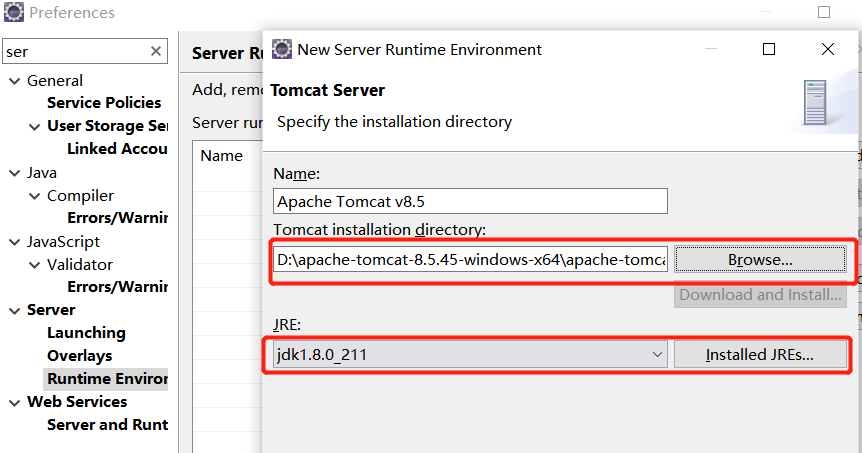The height and width of the screenshot is (453, 862).
Task: Select Errors/Warnings under Compiler
Action: coord(117,218)
